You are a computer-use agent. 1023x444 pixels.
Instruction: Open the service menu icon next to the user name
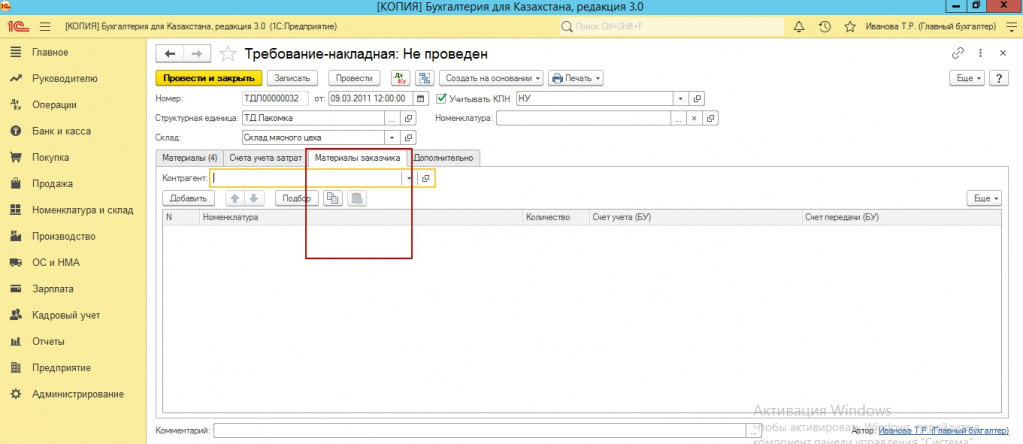tap(1009, 27)
